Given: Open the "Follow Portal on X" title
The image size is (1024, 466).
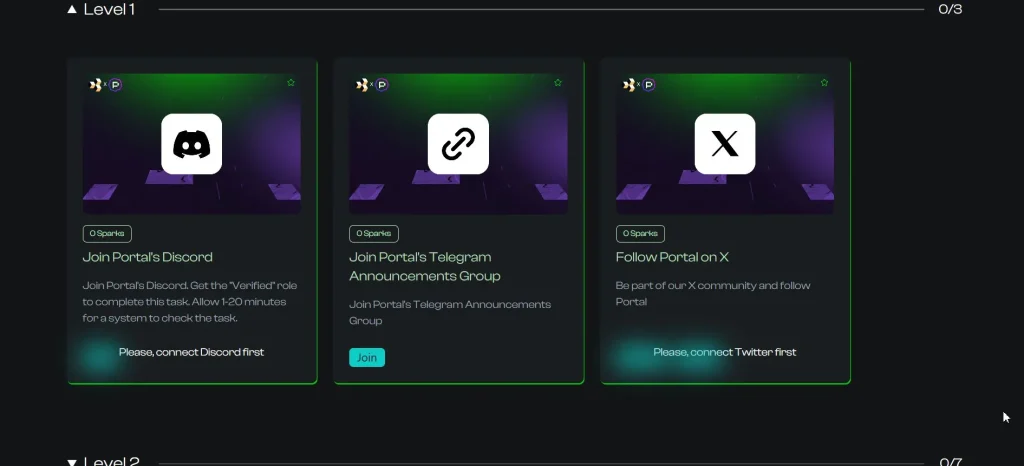Looking at the screenshot, I should pyautogui.click(x=672, y=257).
